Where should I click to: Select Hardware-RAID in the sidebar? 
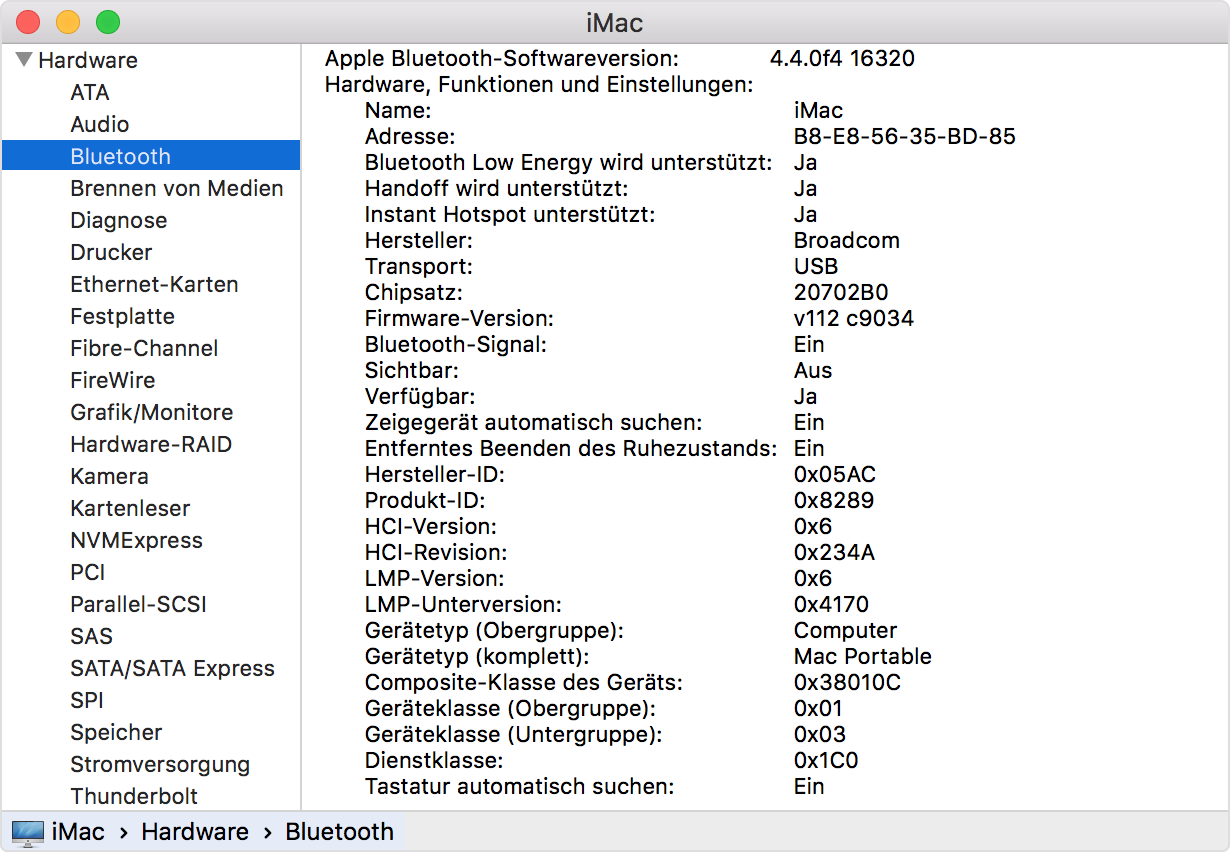tap(150, 444)
